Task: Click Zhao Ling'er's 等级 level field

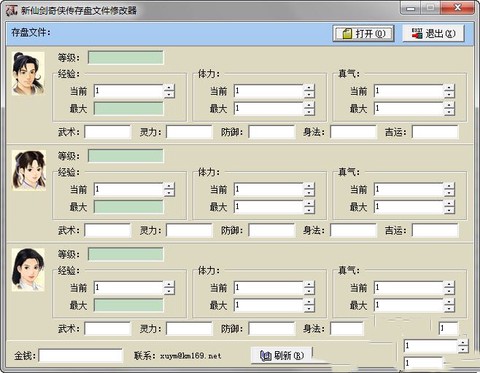Action: coord(126,156)
